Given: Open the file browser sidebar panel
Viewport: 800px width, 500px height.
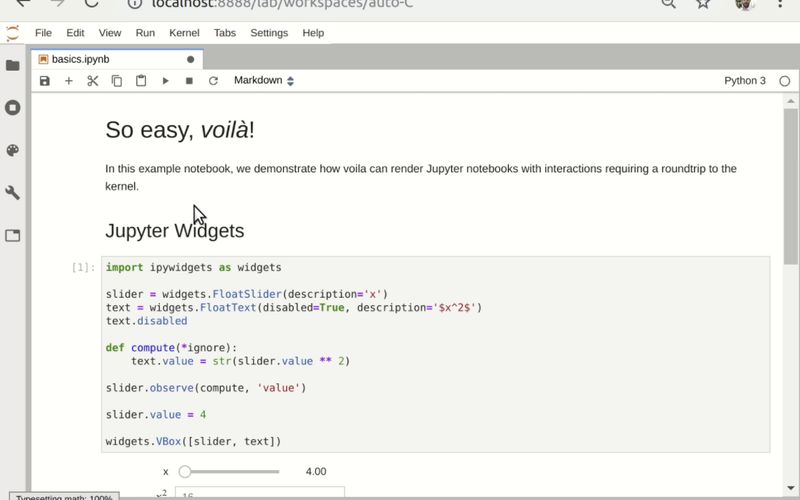Looking at the screenshot, I should (13, 65).
